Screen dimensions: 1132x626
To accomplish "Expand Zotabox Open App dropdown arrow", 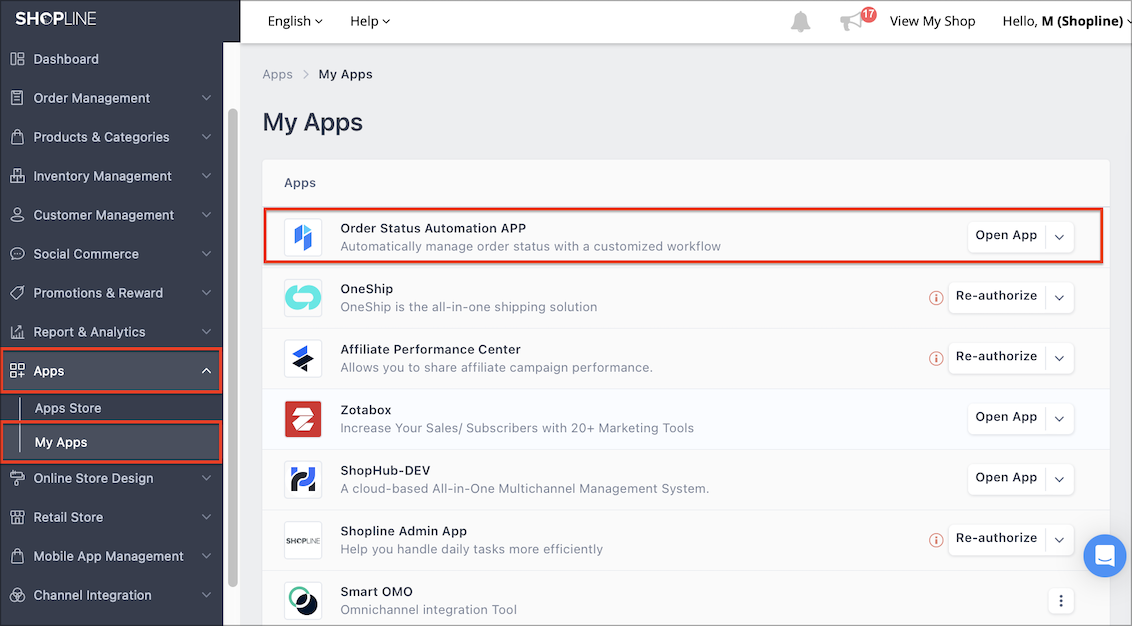I will 1059,419.
